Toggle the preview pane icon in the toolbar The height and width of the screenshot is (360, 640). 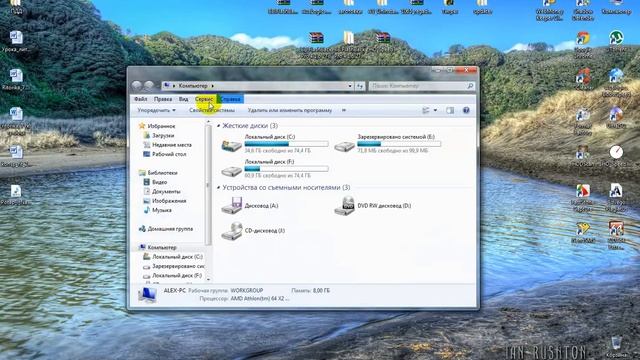pyautogui.click(x=450, y=110)
